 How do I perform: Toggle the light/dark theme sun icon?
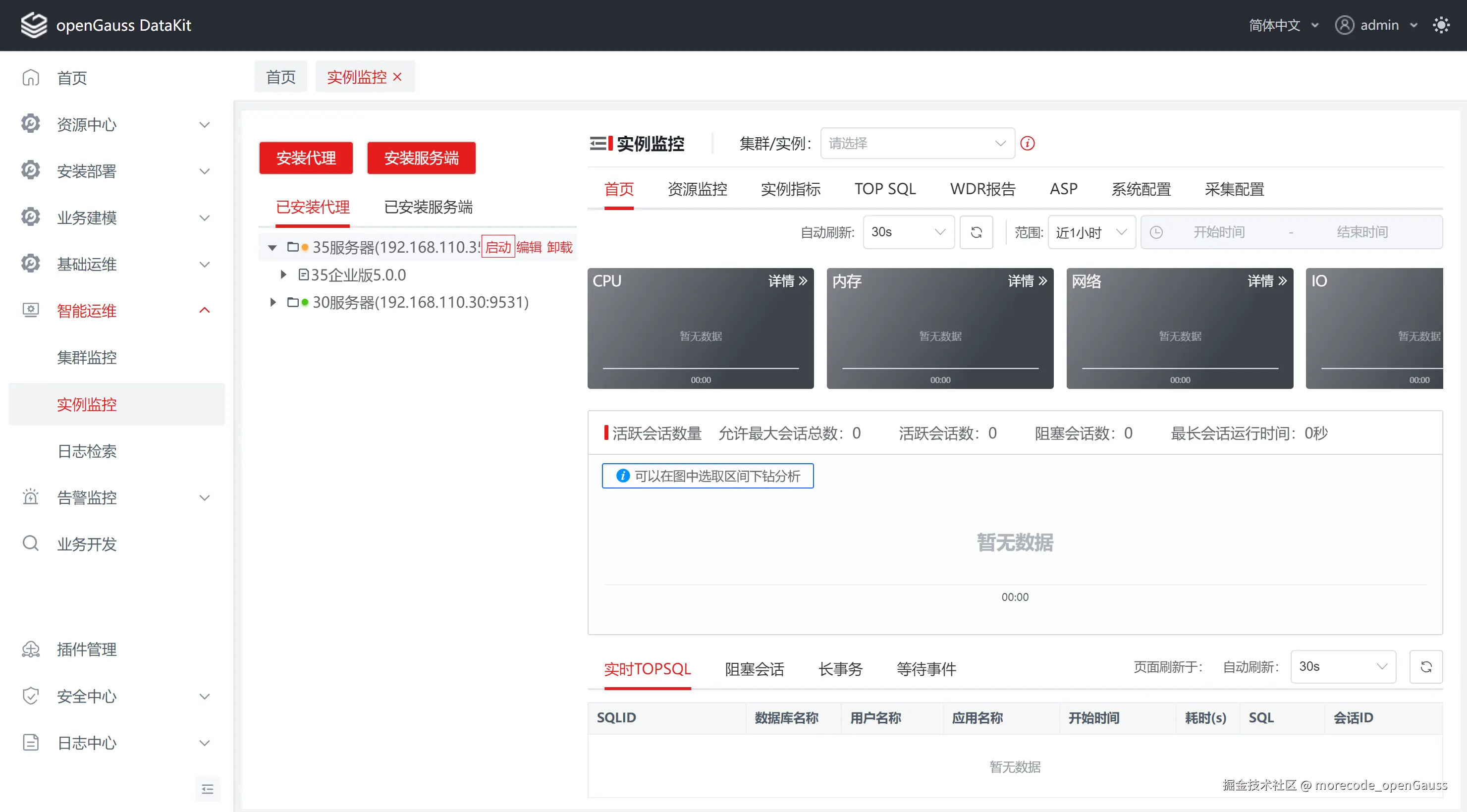pyautogui.click(x=1441, y=25)
